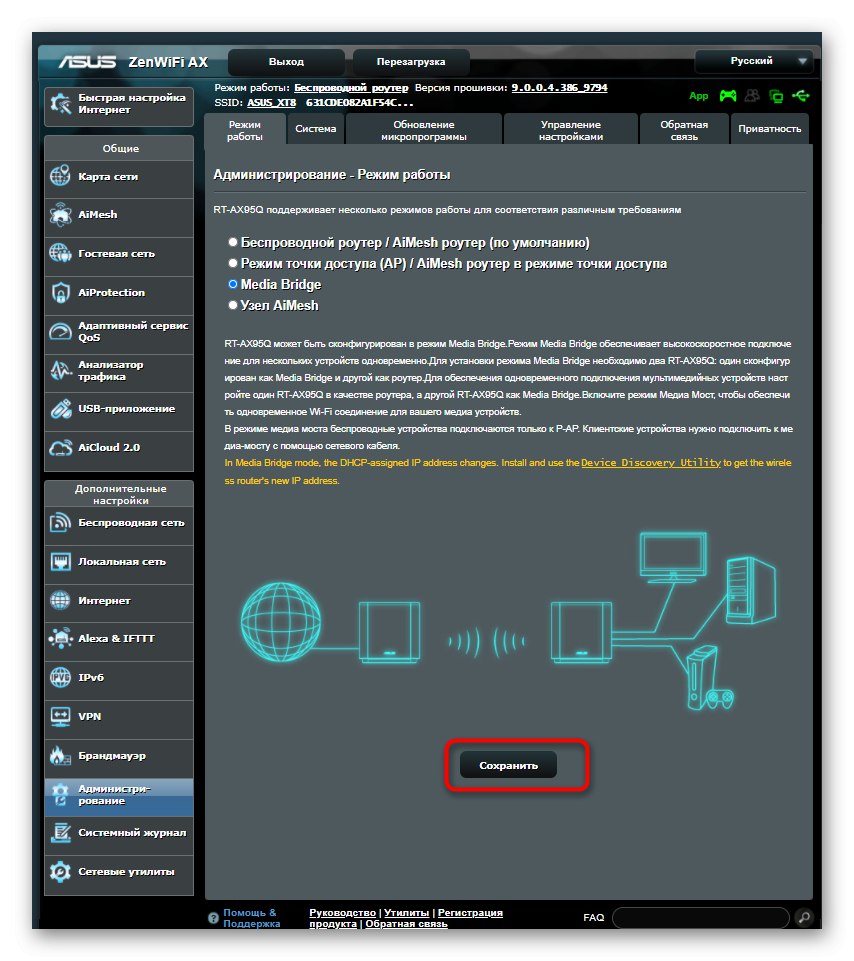854x961 pixels.
Task: Open the Device Discovery Utility link
Action: click(x=650, y=463)
